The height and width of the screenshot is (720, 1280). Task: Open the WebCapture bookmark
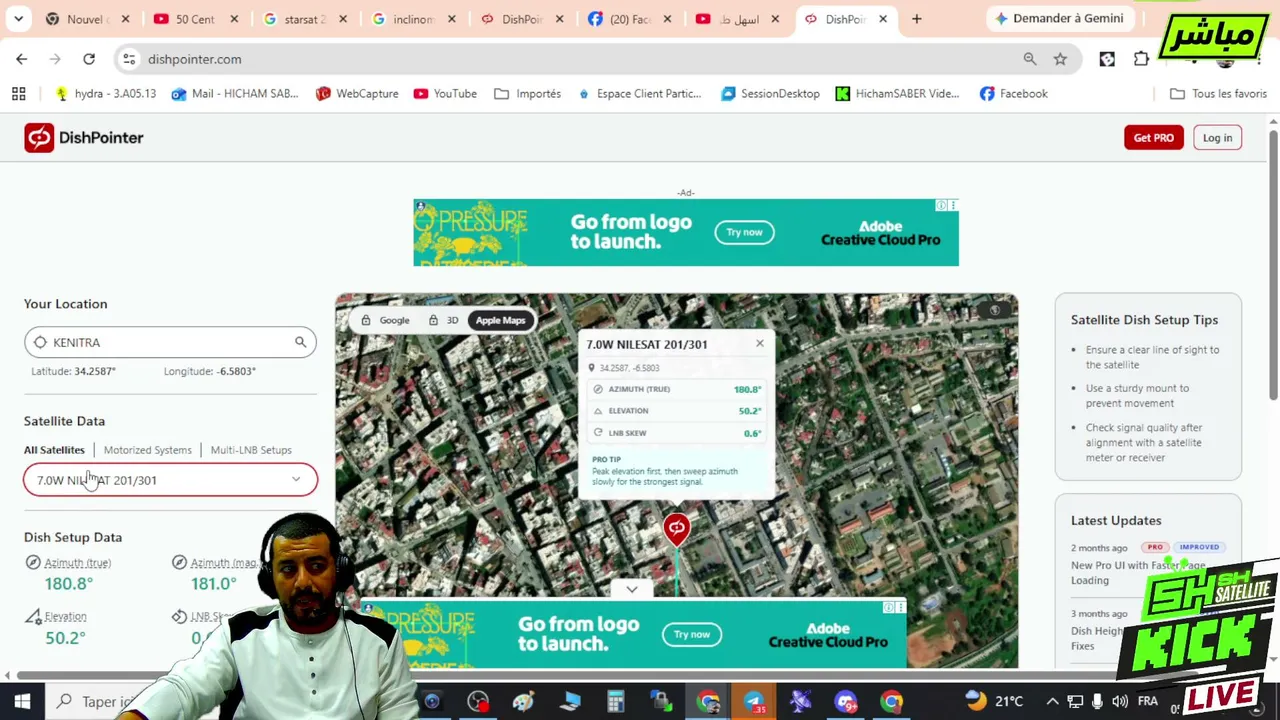click(x=357, y=94)
